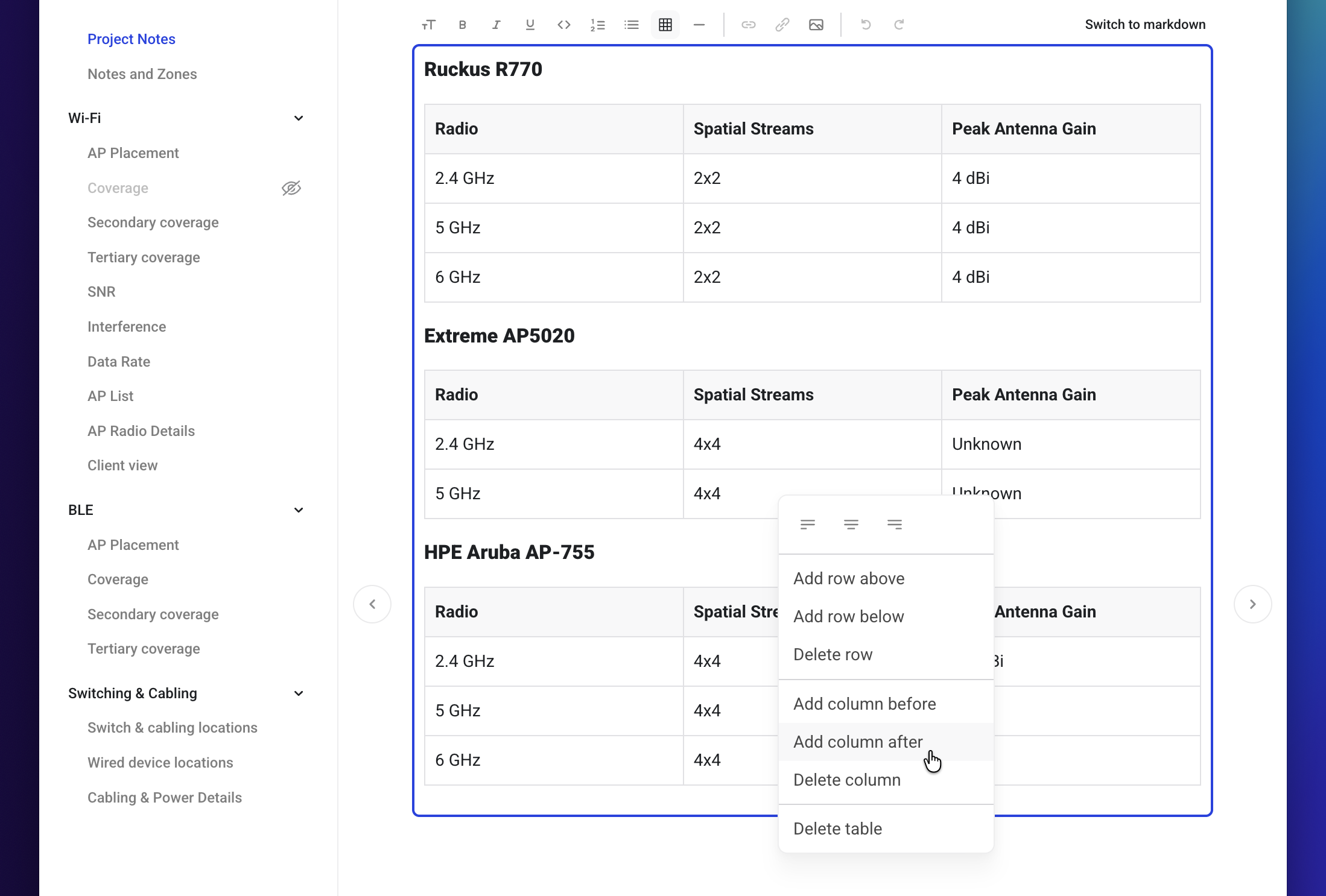Click Ruckus 6 GHz radio cell

click(x=554, y=277)
